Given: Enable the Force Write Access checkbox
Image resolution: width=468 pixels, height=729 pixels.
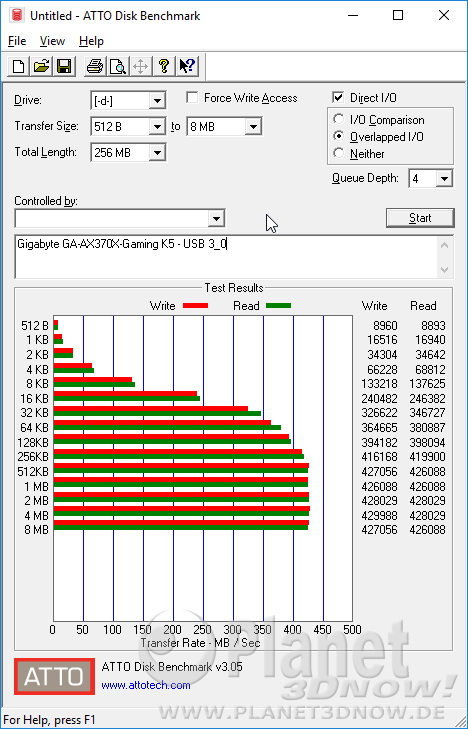Looking at the screenshot, I should [x=192, y=98].
